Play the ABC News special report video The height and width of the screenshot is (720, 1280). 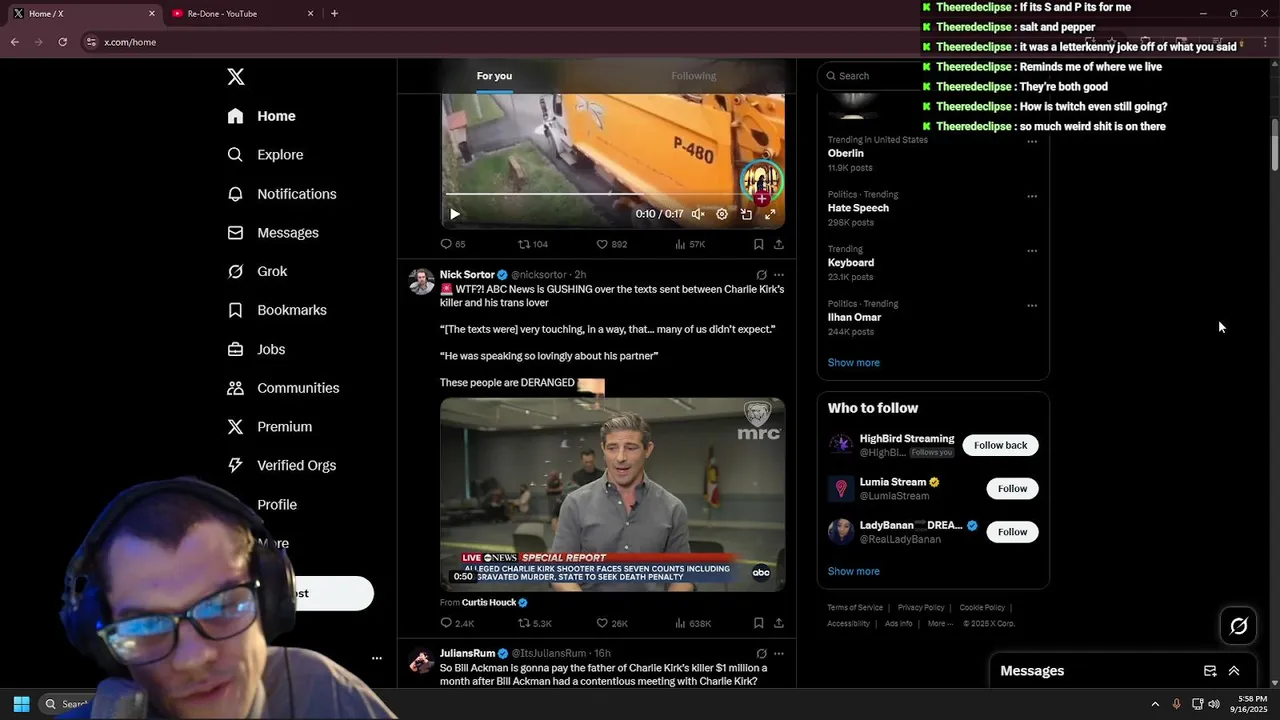coord(612,495)
